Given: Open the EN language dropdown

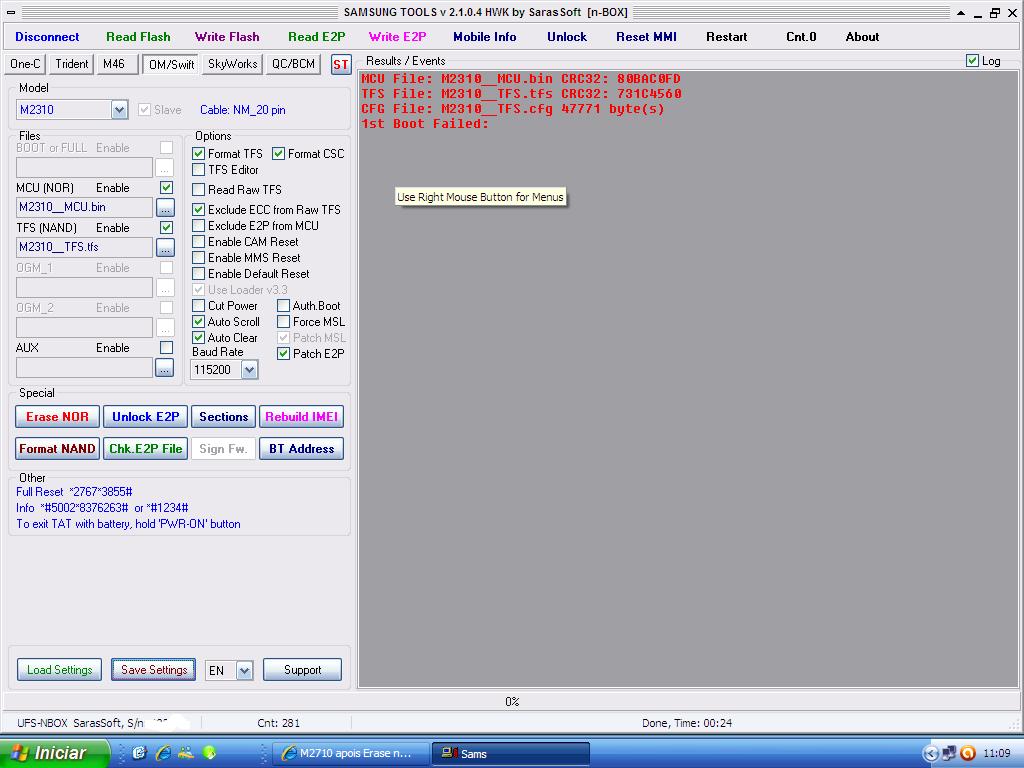Looking at the screenshot, I should tap(244, 670).
